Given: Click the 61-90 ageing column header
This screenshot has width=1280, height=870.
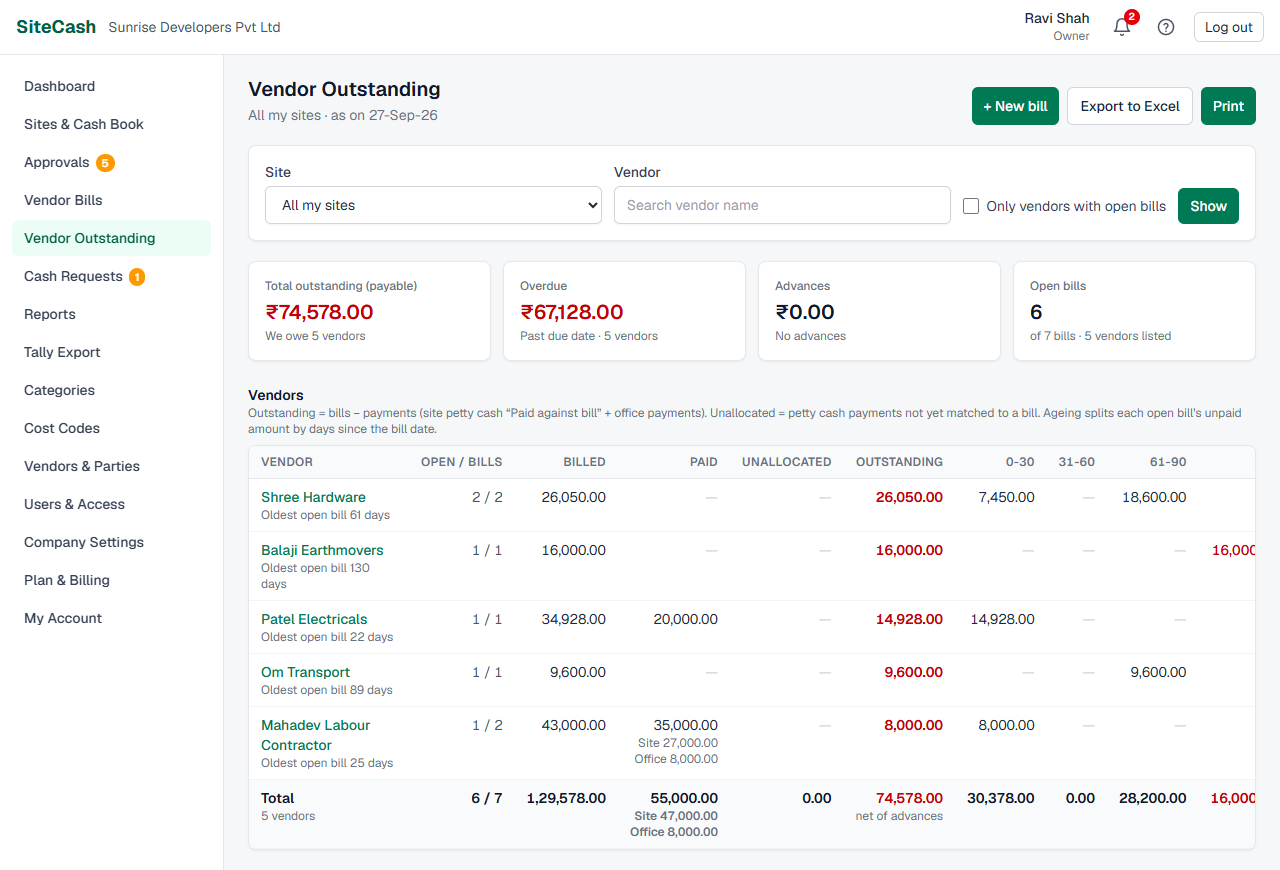Looking at the screenshot, I should pos(1168,462).
